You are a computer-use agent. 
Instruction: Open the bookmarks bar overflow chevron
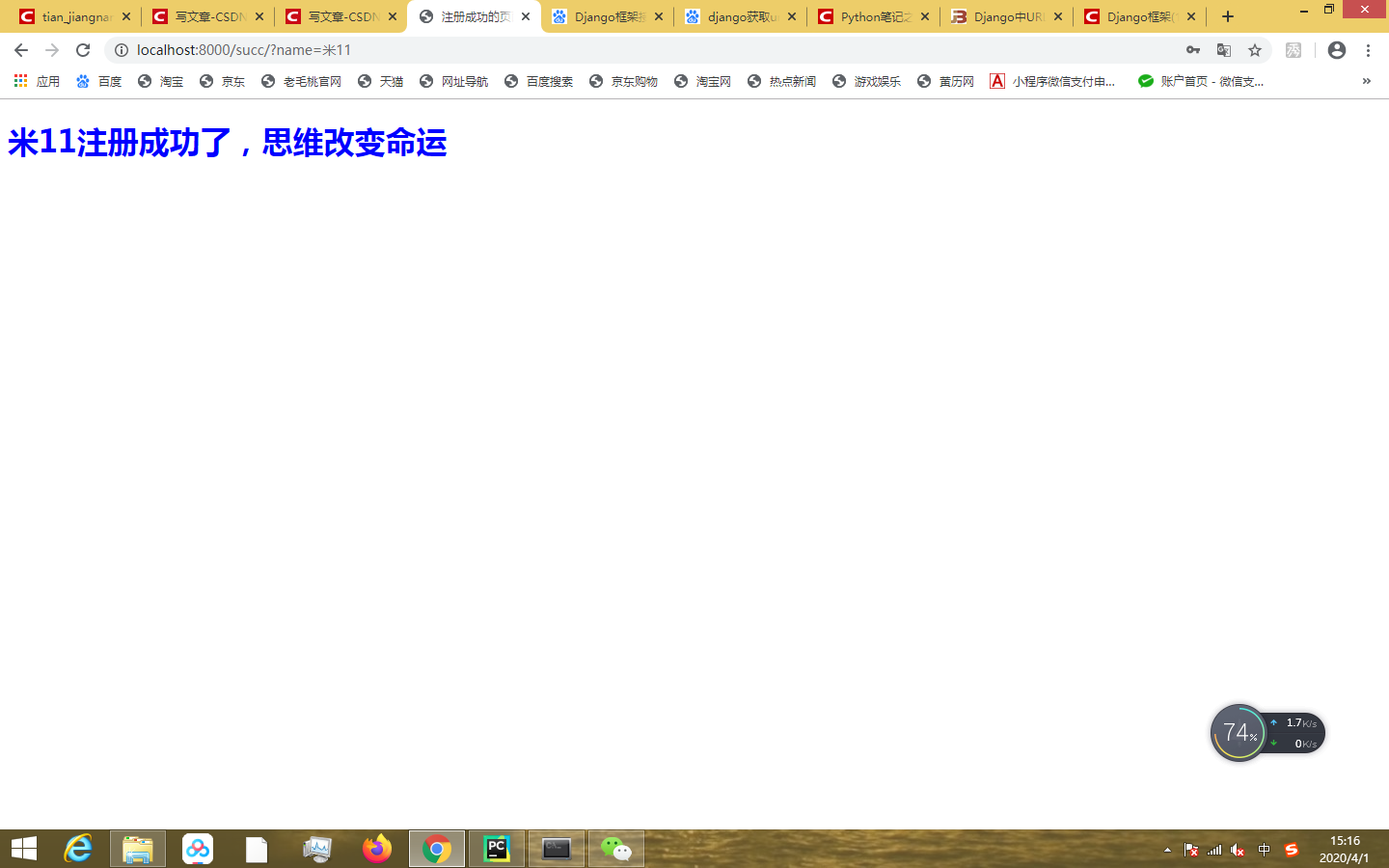click(1369, 81)
